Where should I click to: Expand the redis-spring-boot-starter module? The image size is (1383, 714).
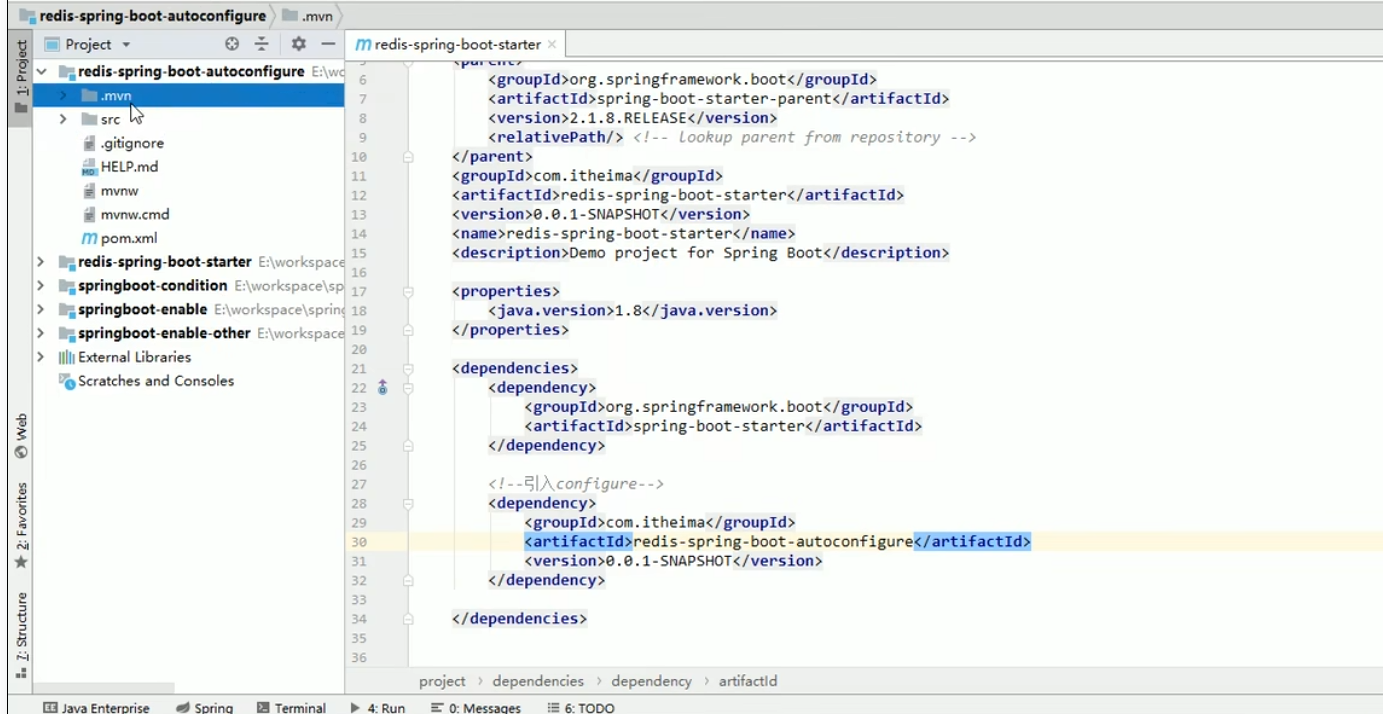point(40,262)
